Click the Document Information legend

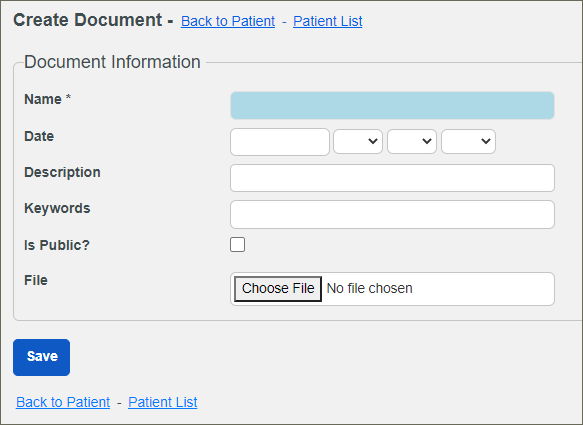(112, 62)
